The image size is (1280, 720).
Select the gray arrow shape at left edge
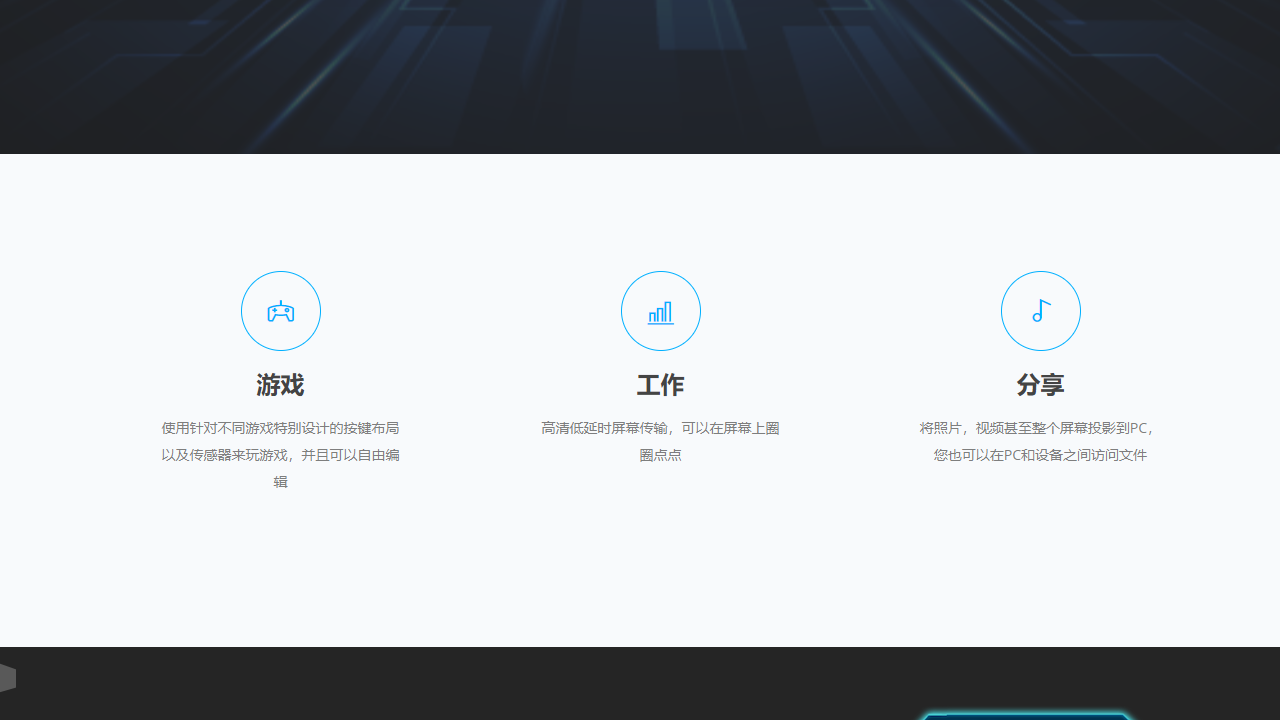tap(6, 677)
